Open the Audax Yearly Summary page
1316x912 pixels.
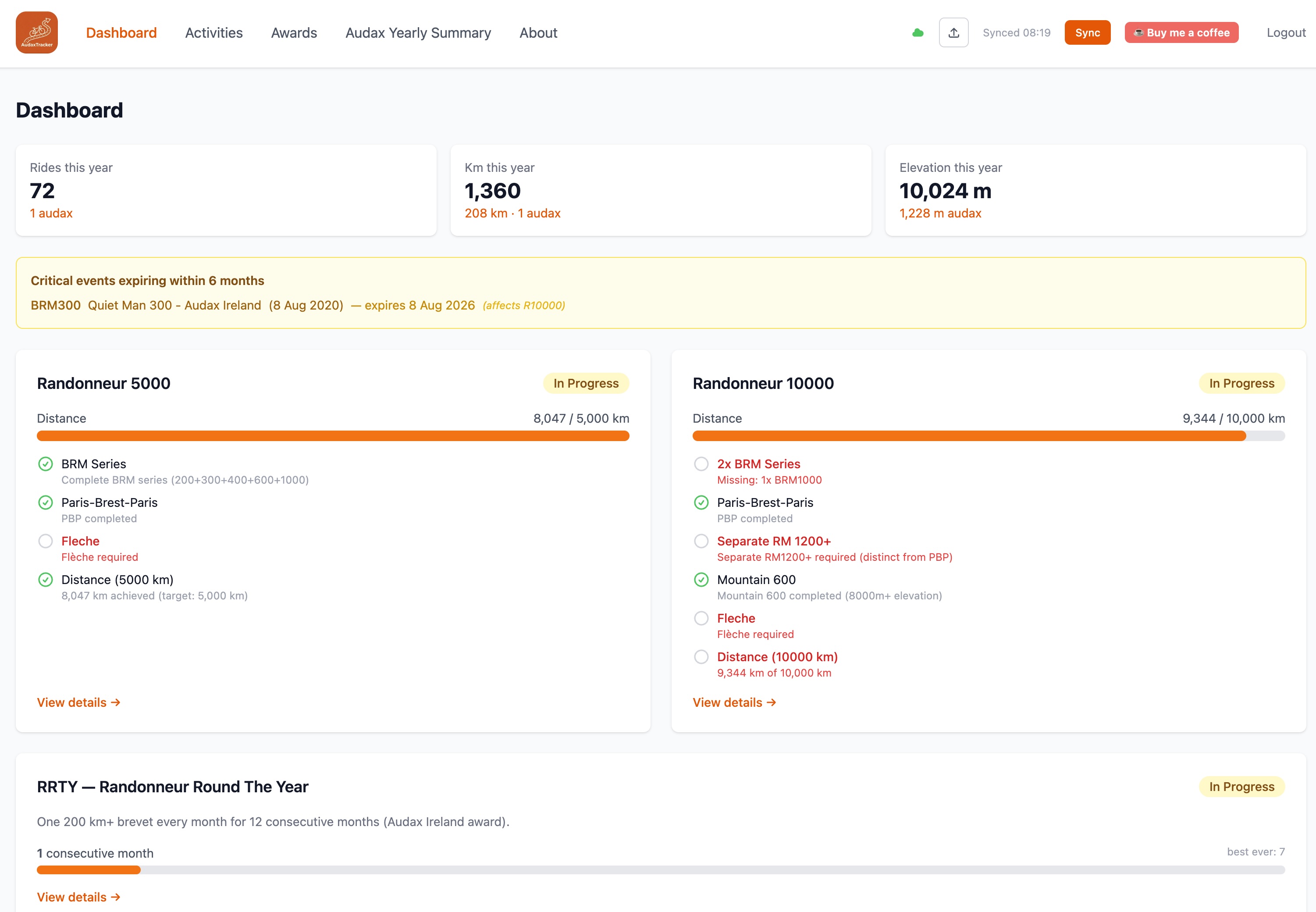(418, 32)
